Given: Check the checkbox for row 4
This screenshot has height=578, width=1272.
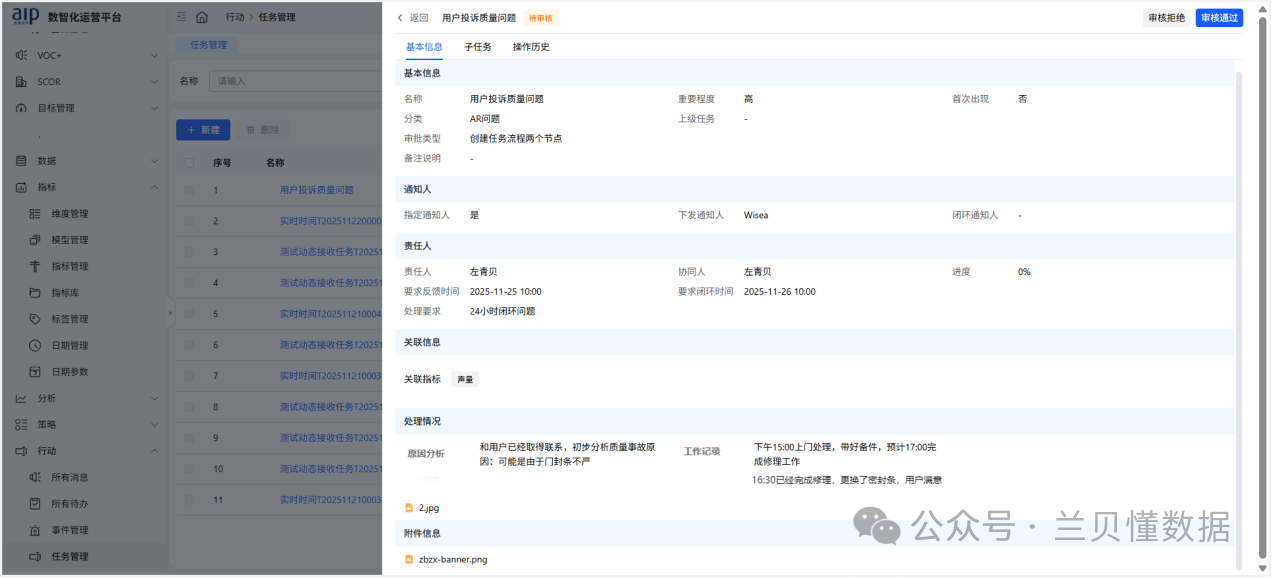Looking at the screenshot, I should (x=190, y=283).
